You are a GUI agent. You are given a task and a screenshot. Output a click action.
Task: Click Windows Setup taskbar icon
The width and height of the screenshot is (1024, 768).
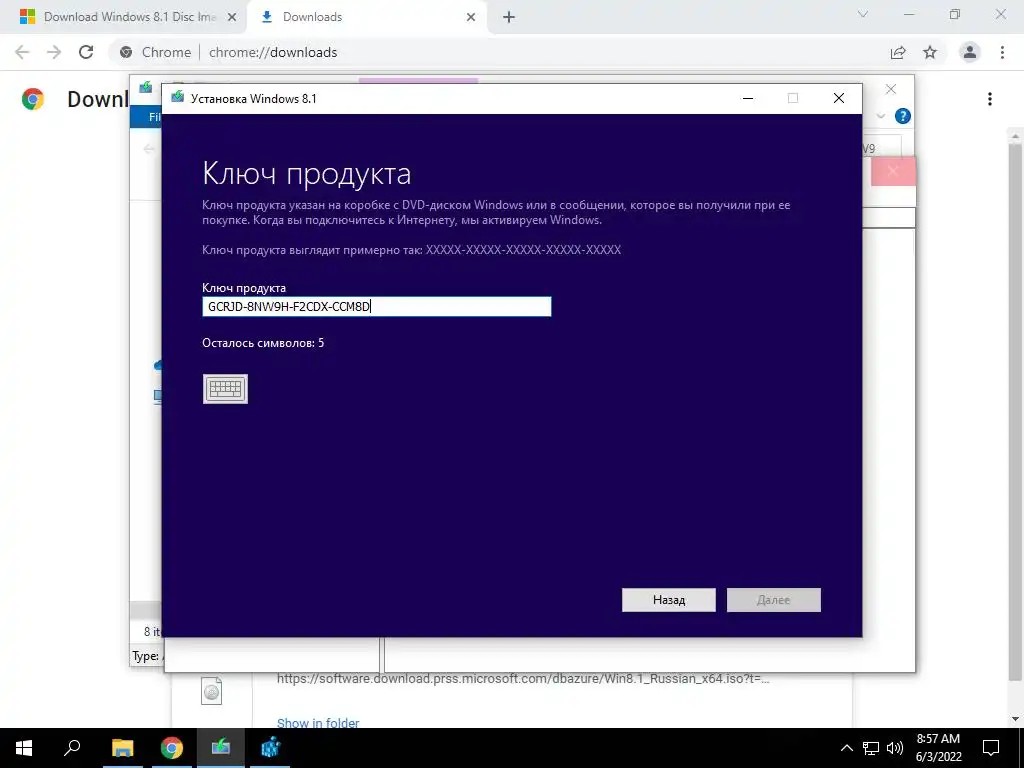[x=221, y=748]
